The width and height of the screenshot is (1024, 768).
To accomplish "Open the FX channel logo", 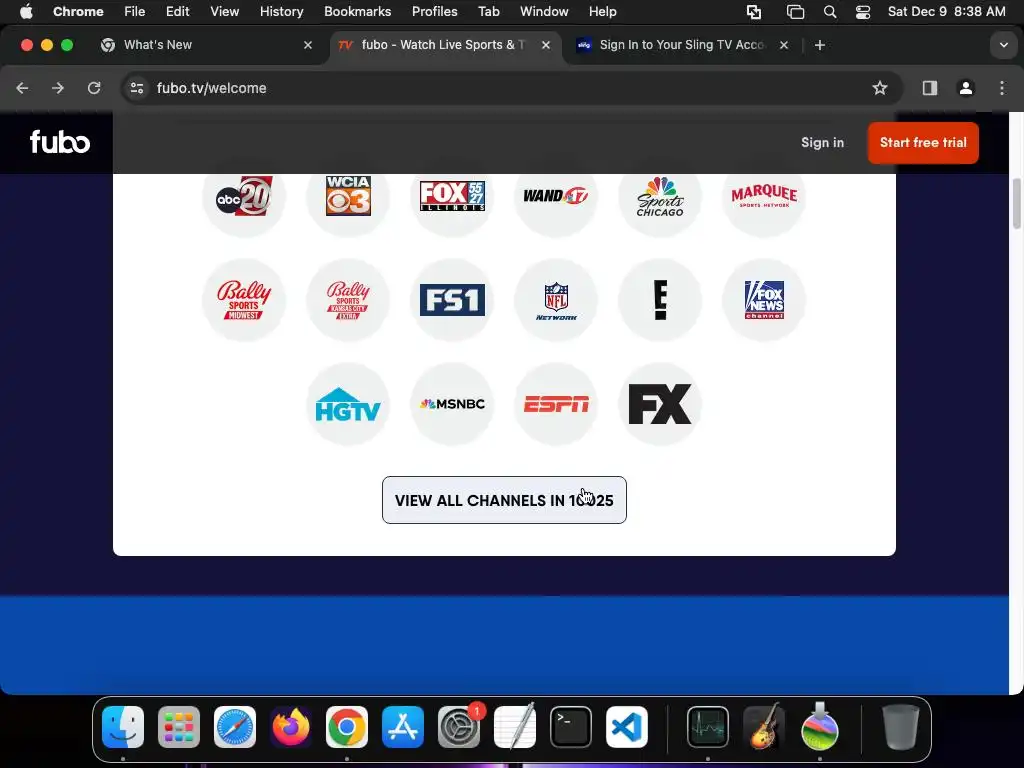I will coord(660,404).
